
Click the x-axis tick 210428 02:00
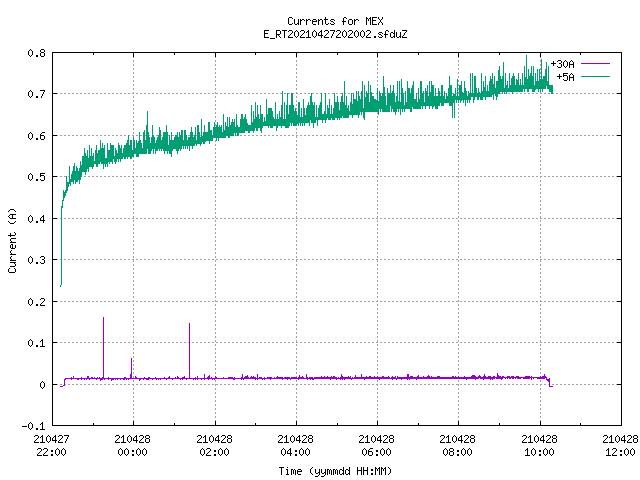214,445
